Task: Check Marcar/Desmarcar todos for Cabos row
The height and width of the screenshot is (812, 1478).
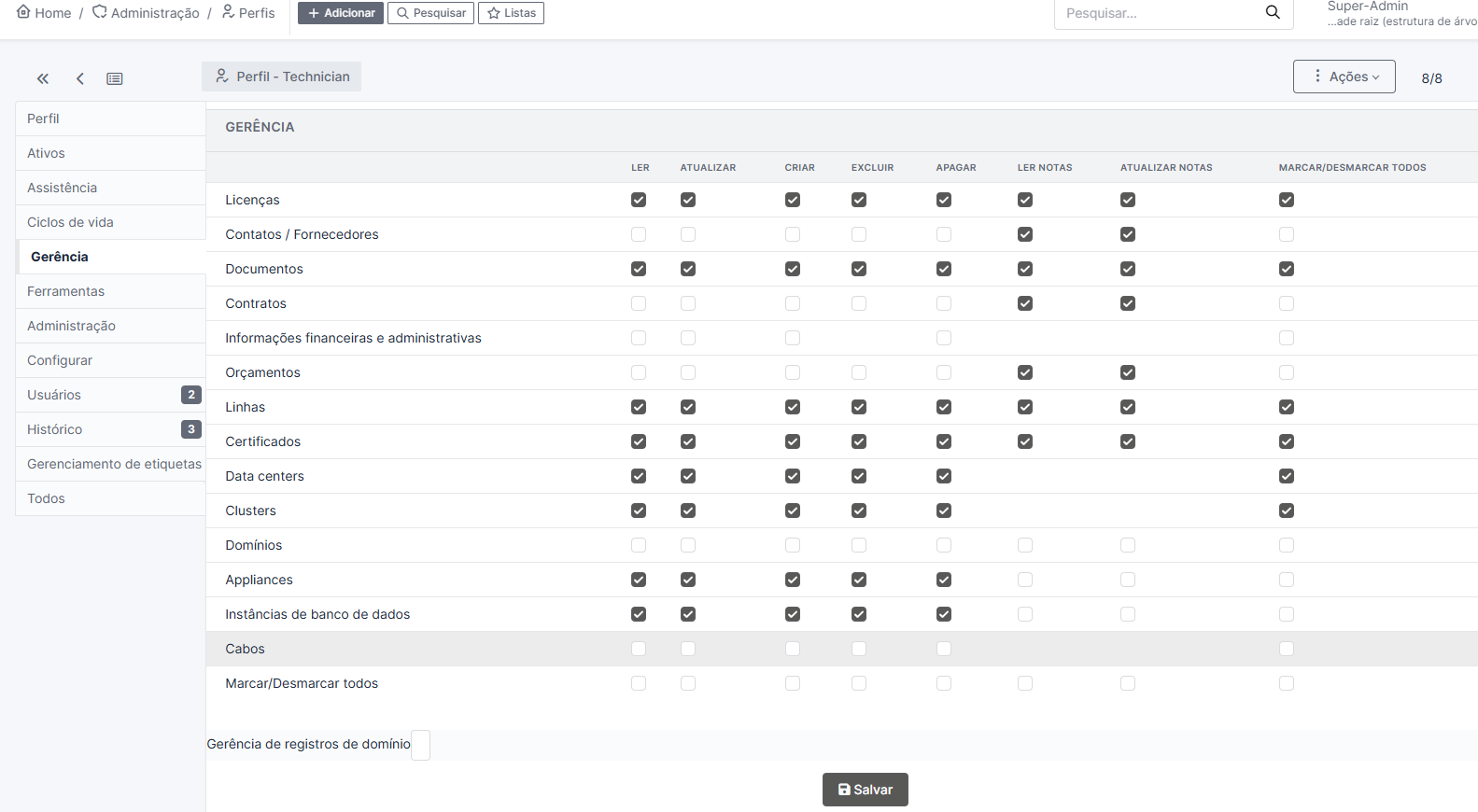Action: pos(1287,649)
